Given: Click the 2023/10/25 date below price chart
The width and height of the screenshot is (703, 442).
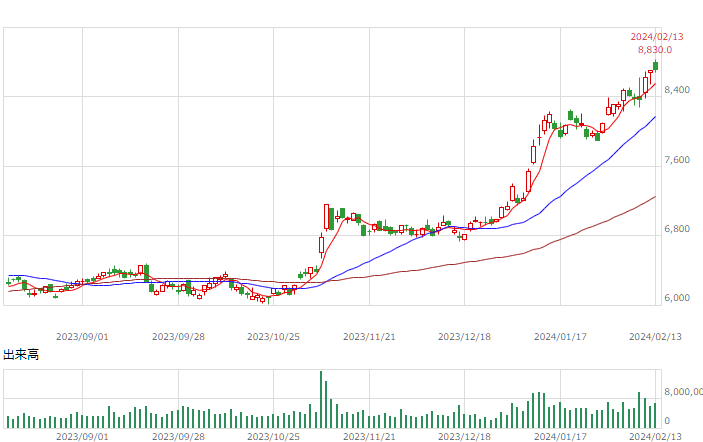Looking at the screenshot, I should point(273,337).
